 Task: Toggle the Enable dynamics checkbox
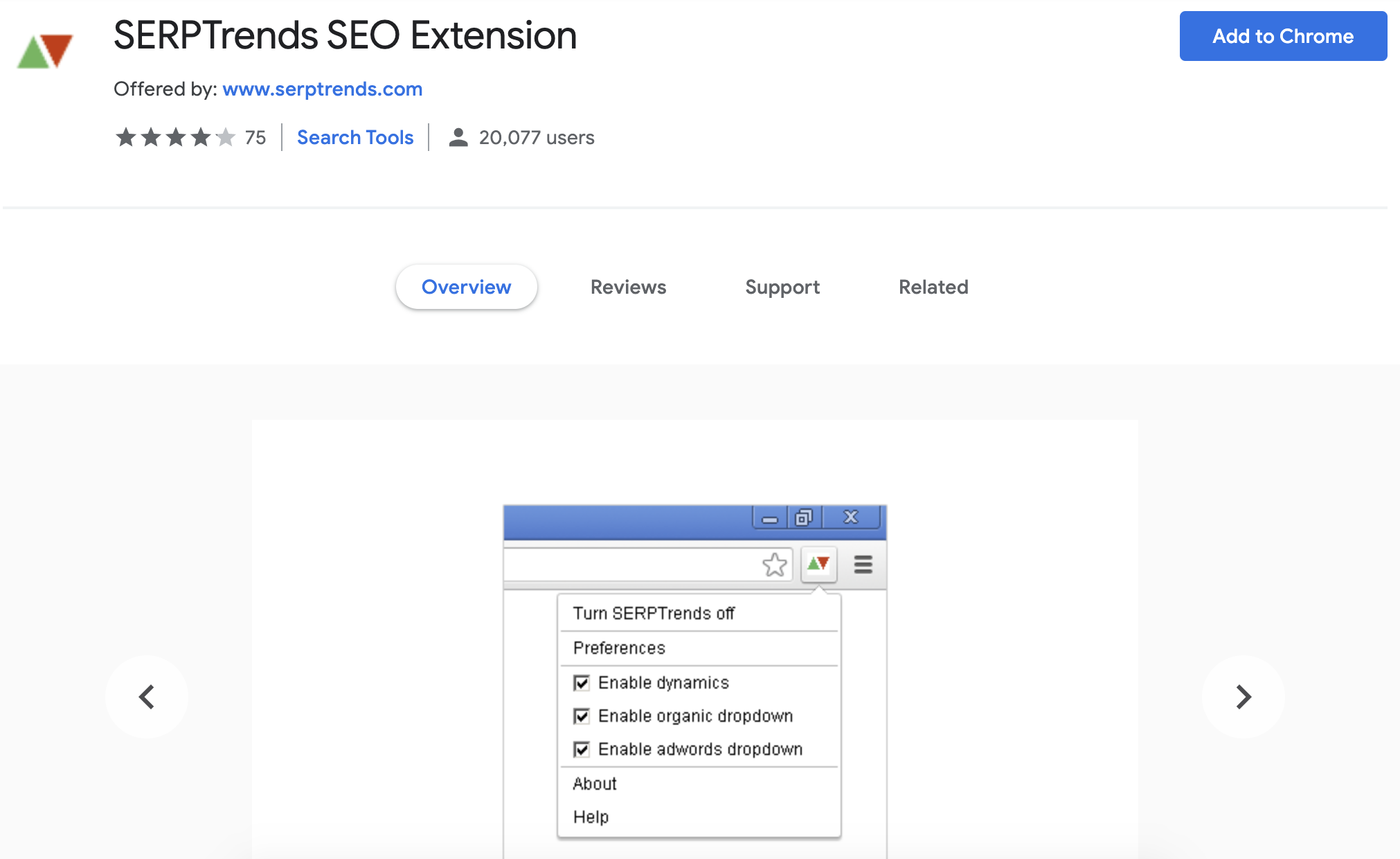click(582, 683)
